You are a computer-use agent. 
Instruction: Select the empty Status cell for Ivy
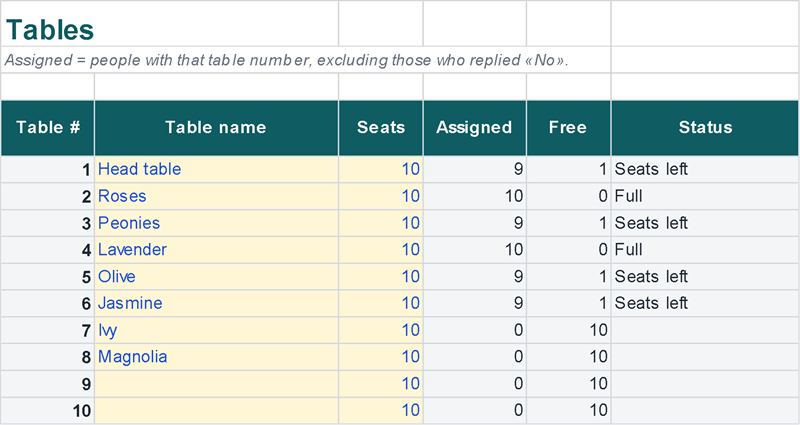click(705, 330)
